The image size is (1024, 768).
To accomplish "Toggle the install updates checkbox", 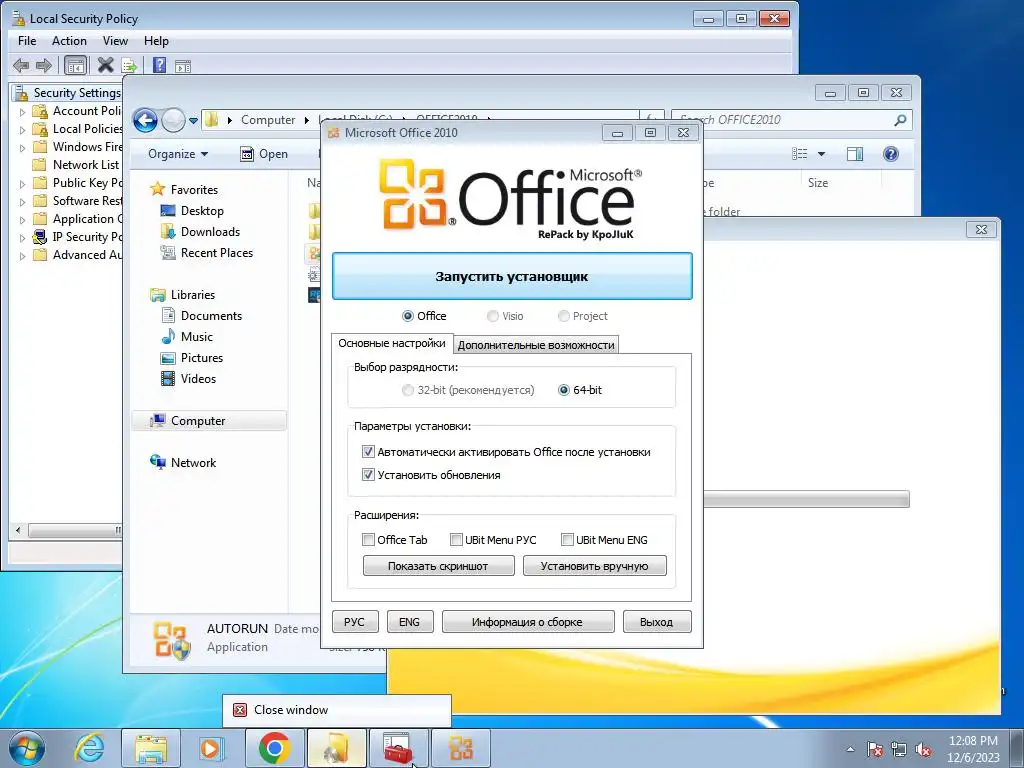I will point(368,475).
